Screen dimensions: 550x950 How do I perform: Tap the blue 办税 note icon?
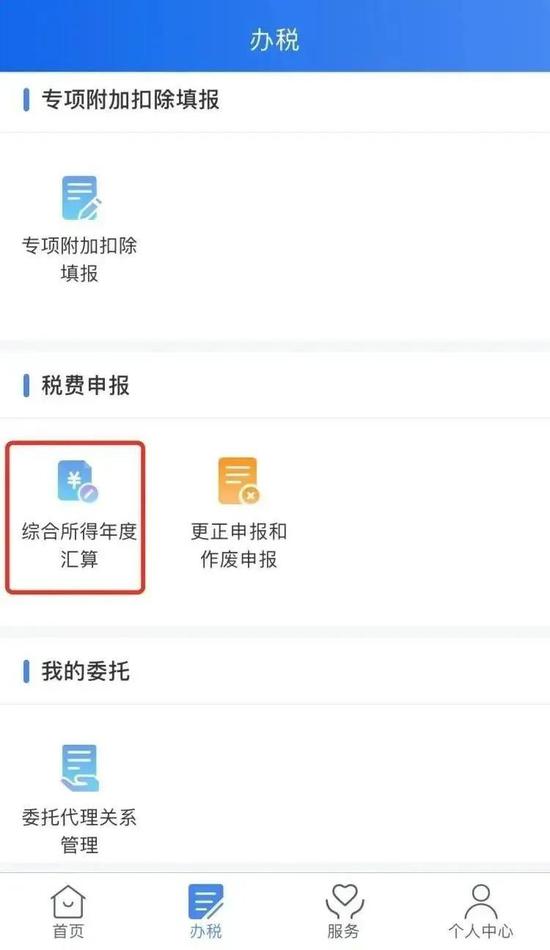pos(206,902)
